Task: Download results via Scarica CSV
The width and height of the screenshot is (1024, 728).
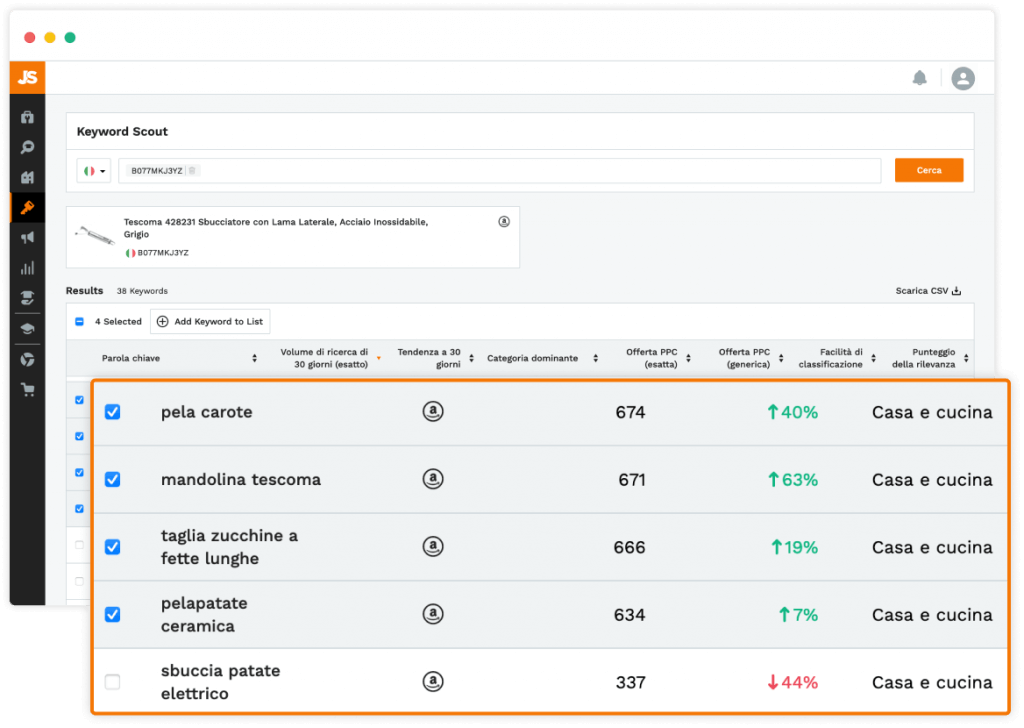Action: tap(928, 291)
